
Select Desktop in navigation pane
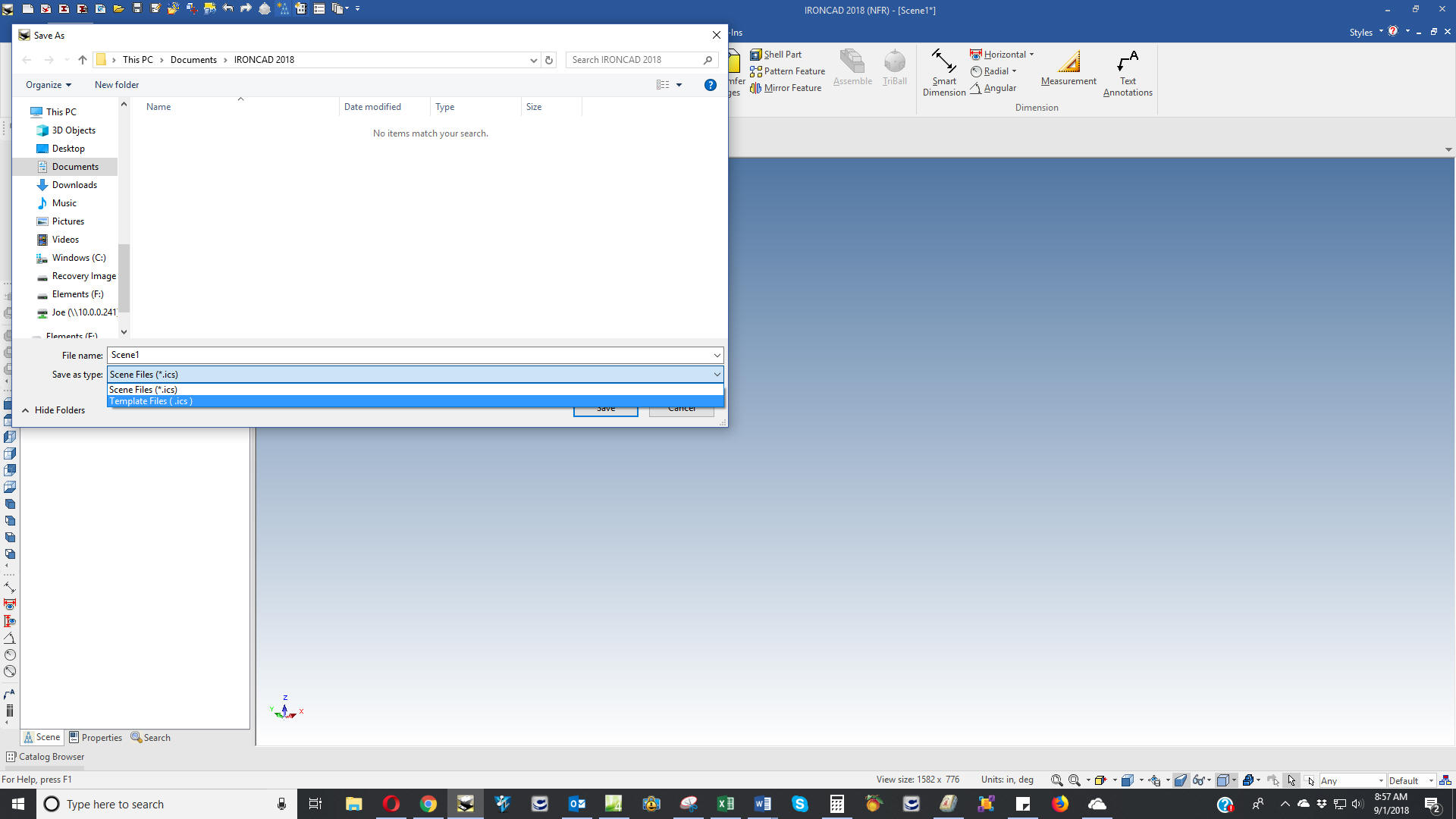point(68,149)
